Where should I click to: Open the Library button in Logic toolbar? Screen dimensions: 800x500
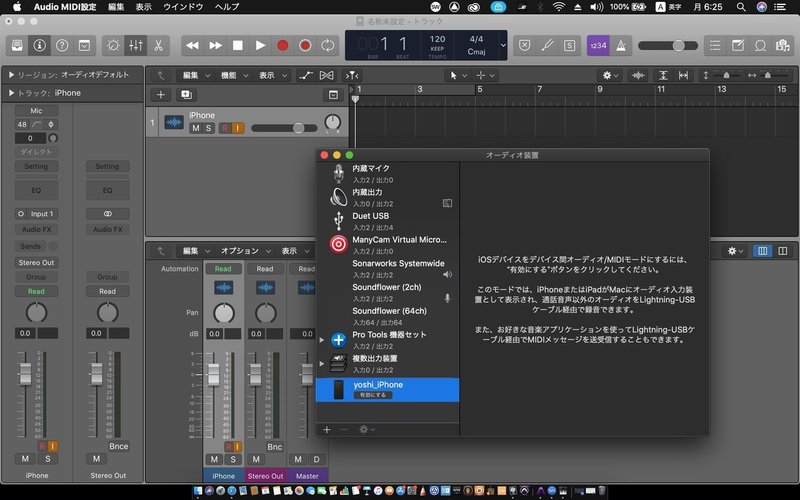point(17,45)
